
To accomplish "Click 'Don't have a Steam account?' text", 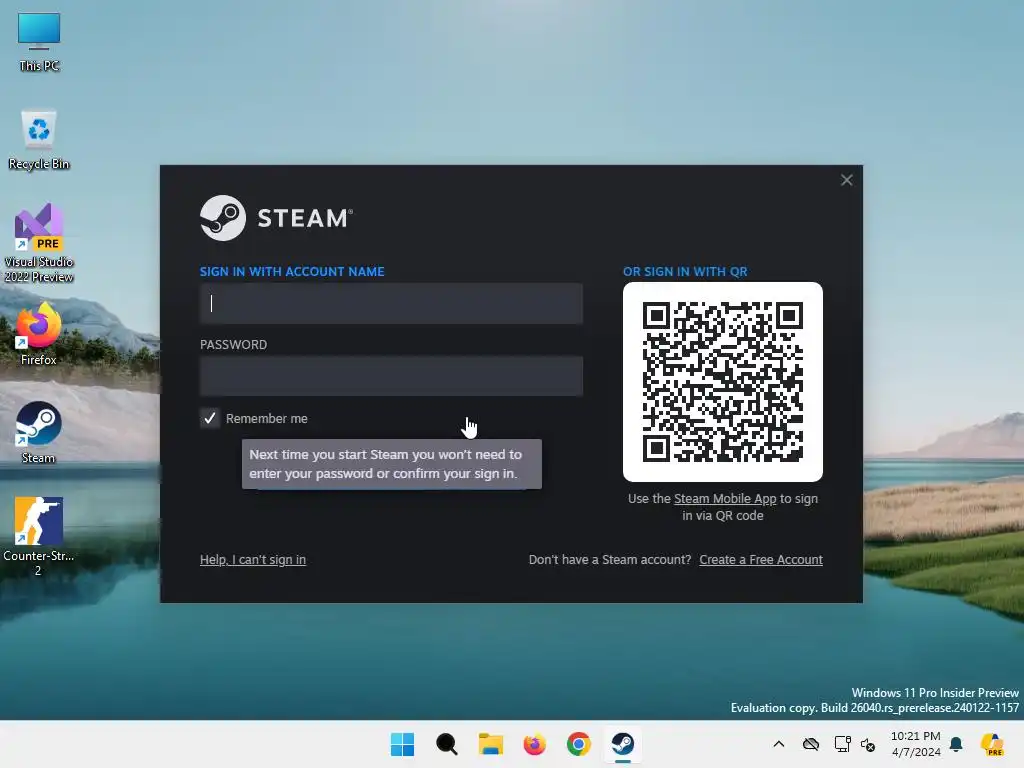I will point(610,560).
